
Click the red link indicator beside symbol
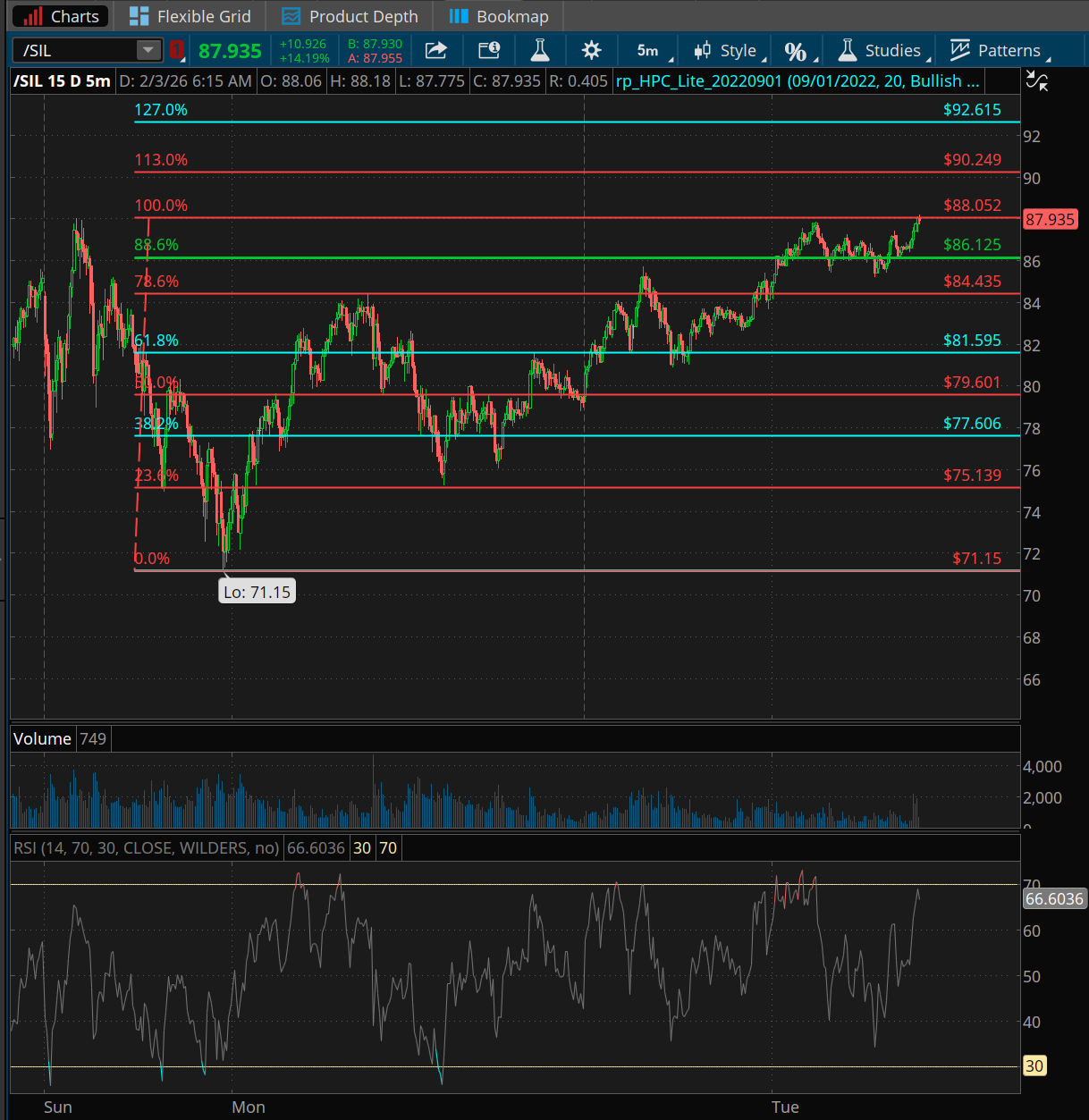click(x=176, y=51)
